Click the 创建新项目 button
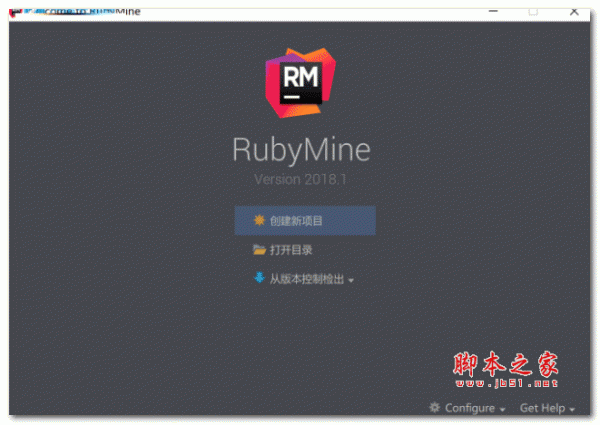The height and width of the screenshot is (425, 600). pos(305,221)
